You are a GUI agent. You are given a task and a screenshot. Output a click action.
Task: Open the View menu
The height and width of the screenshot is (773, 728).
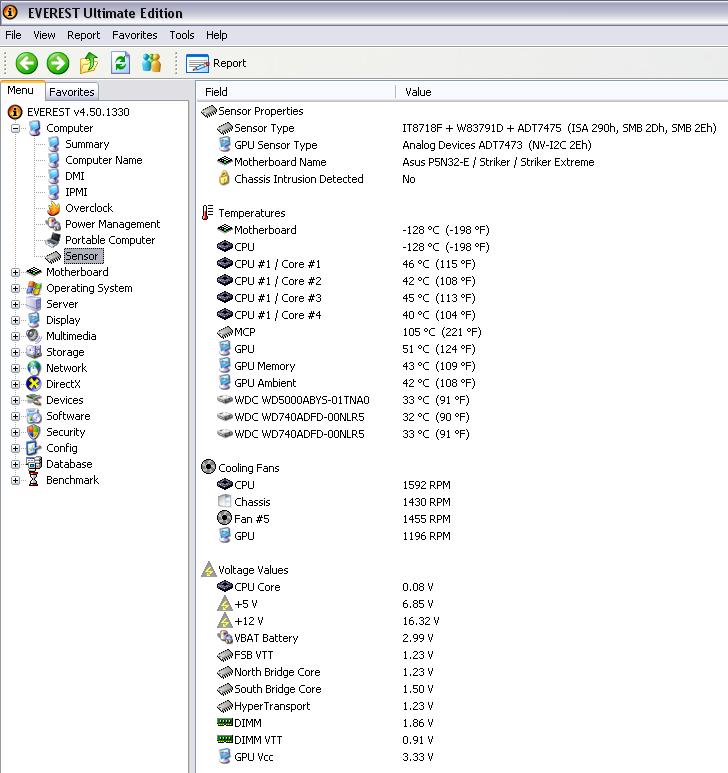point(44,35)
